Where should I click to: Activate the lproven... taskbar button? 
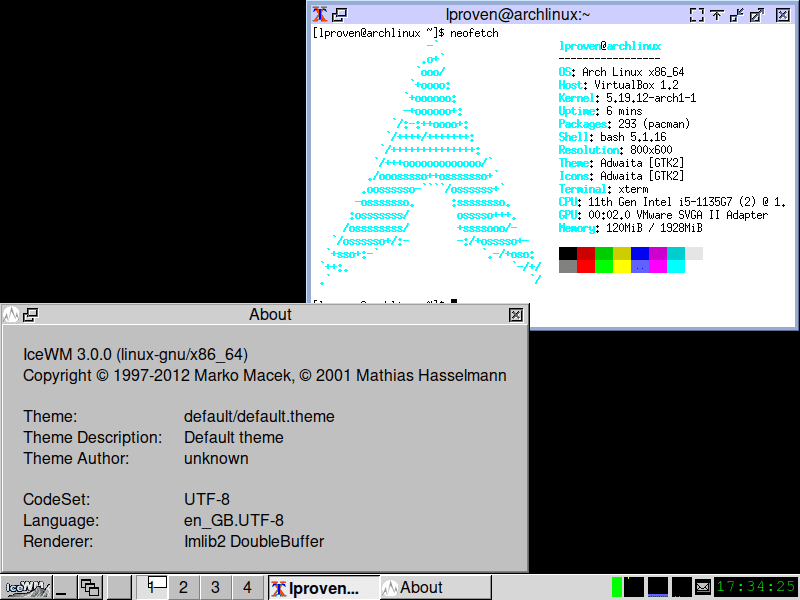[x=324, y=588]
